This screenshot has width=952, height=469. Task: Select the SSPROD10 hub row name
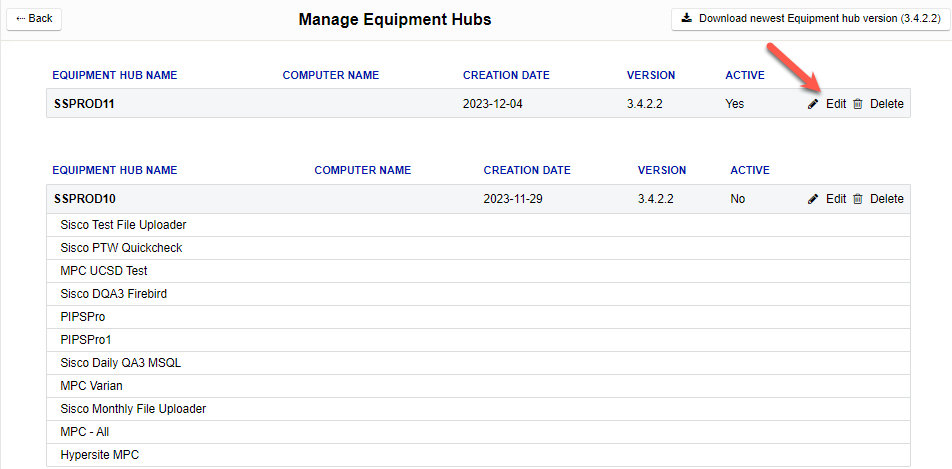(x=84, y=199)
